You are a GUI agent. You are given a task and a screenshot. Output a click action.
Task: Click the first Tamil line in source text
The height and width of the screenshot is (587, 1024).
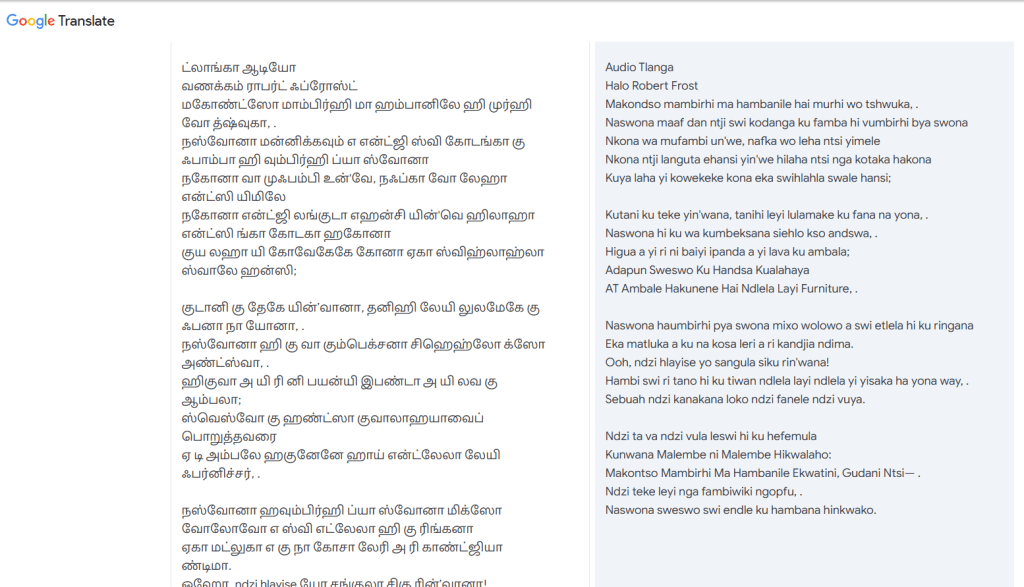(224, 68)
